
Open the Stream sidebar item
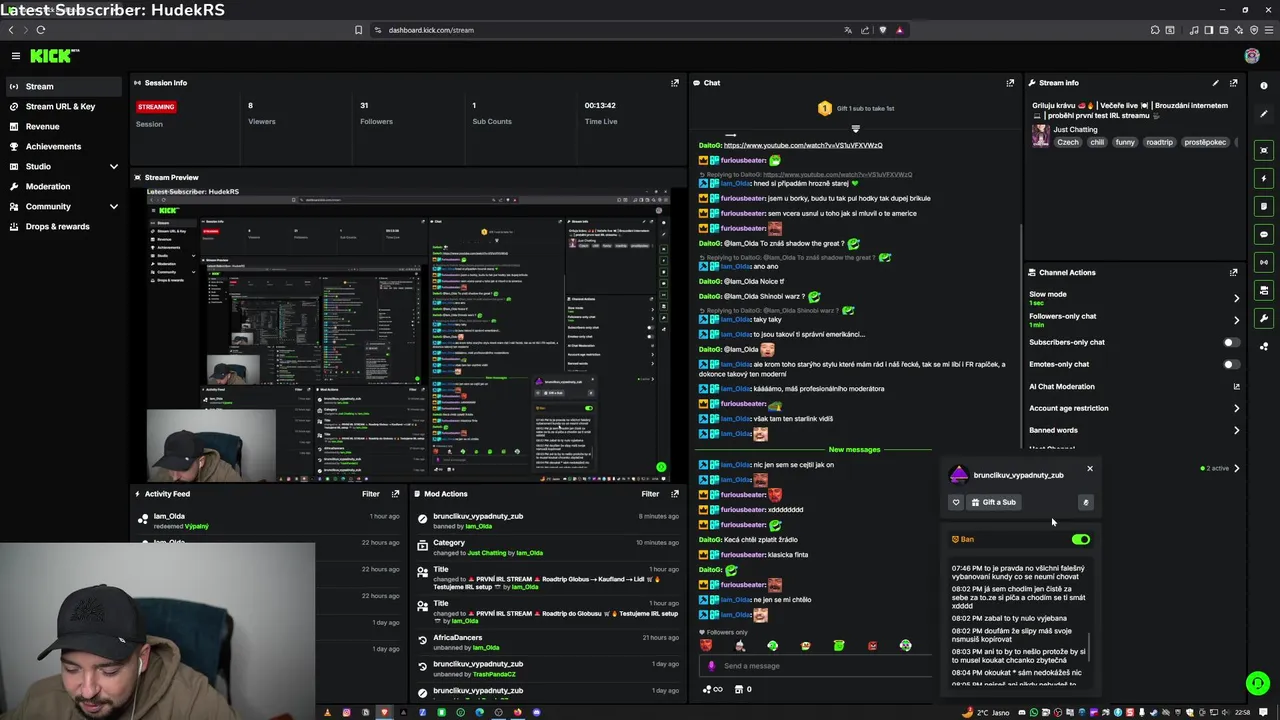click(x=63, y=86)
